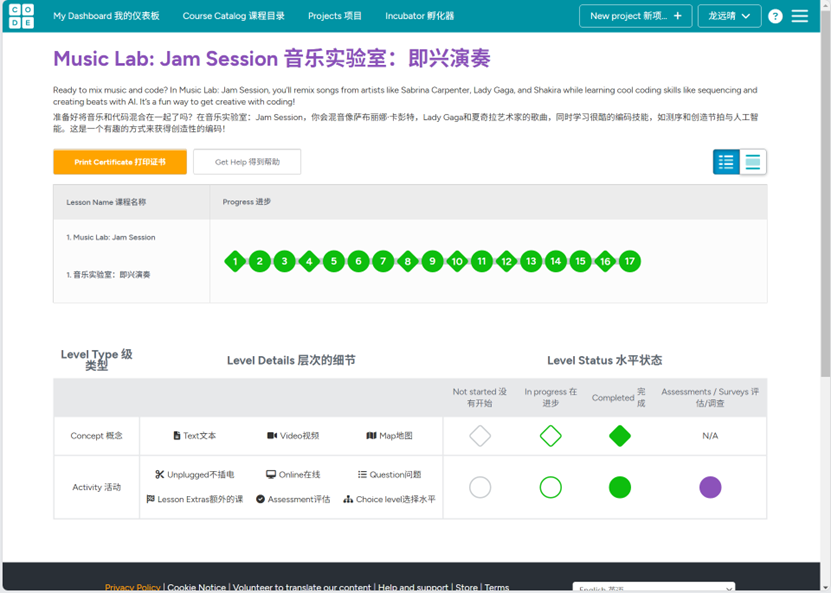Open the hamburger menu icon

point(800,16)
